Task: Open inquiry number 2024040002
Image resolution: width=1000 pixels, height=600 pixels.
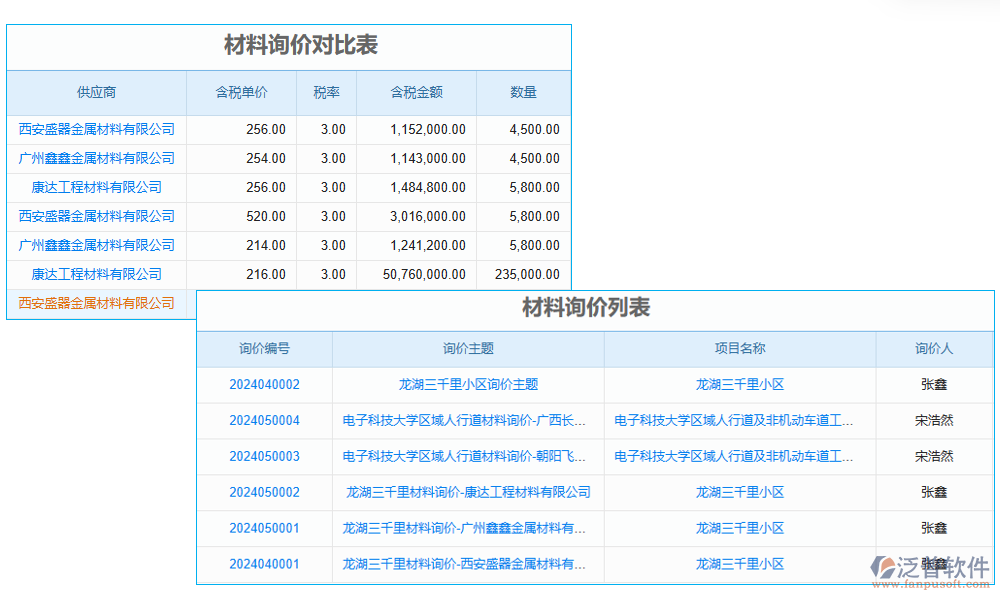Action: pyautogui.click(x=263, y=384)
